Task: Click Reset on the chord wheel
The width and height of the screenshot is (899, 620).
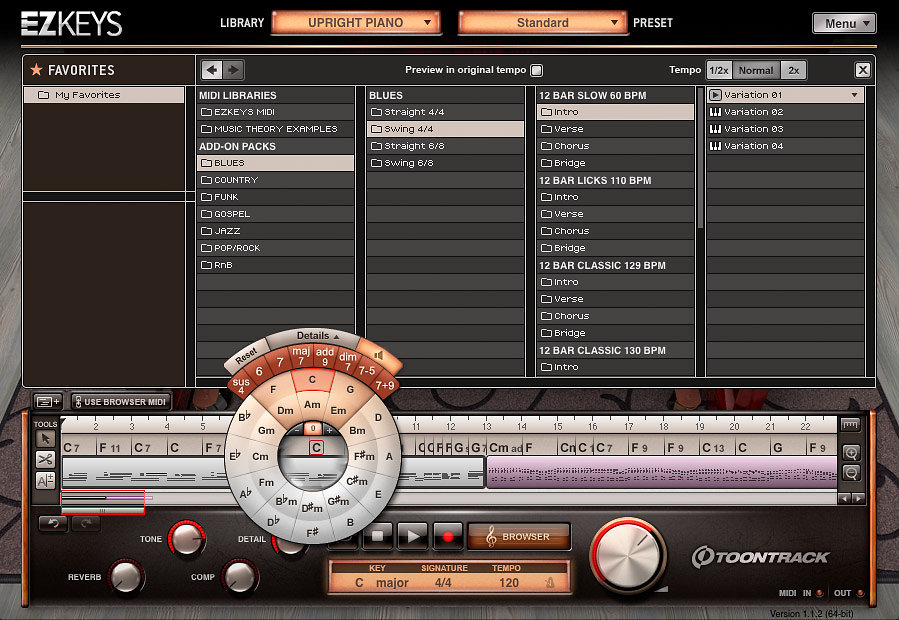Action: click(247, 356)
